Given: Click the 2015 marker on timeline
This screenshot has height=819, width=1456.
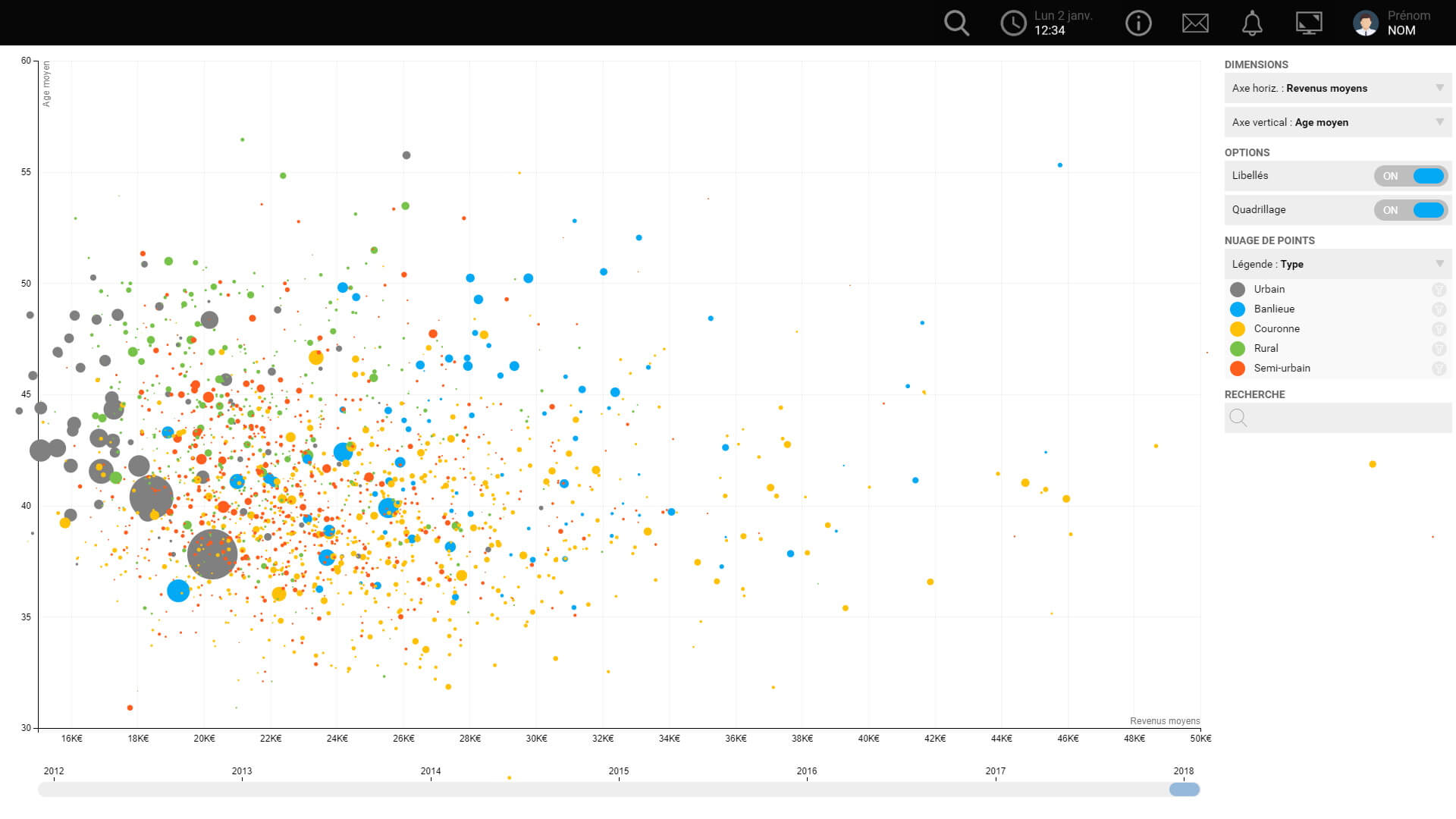Looking at the screenshot, I should [x=619, y=772].
